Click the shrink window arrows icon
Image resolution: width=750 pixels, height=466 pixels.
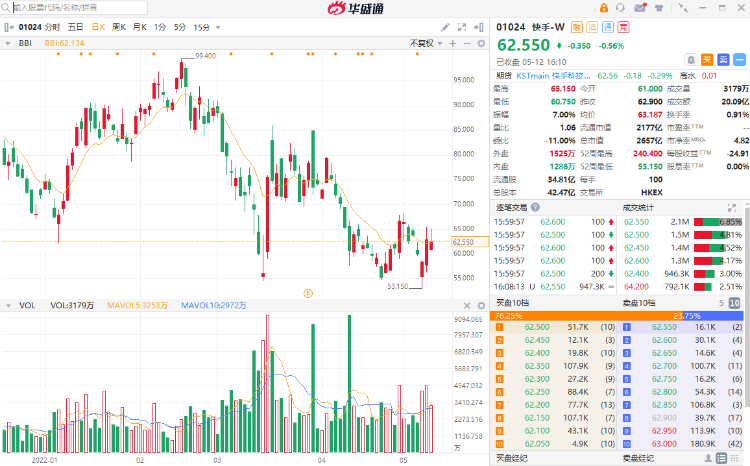[683, 8]
